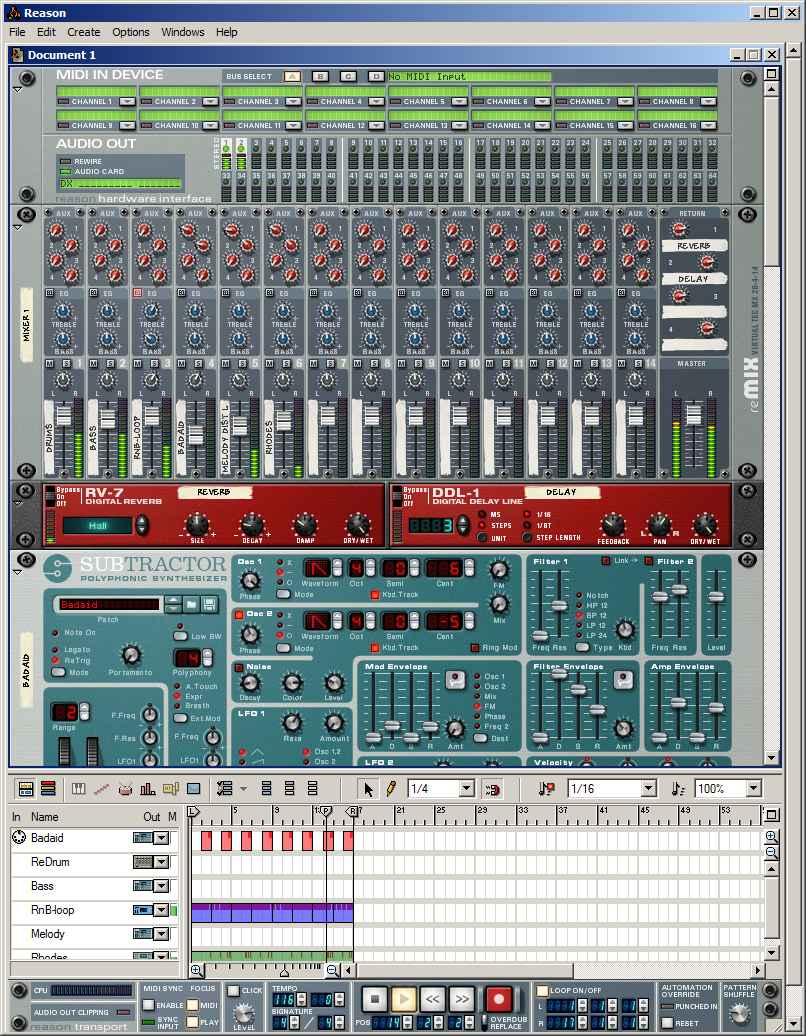Open the Options menu
Viewport: 806px width, 1036px height.
coord(131,32)
